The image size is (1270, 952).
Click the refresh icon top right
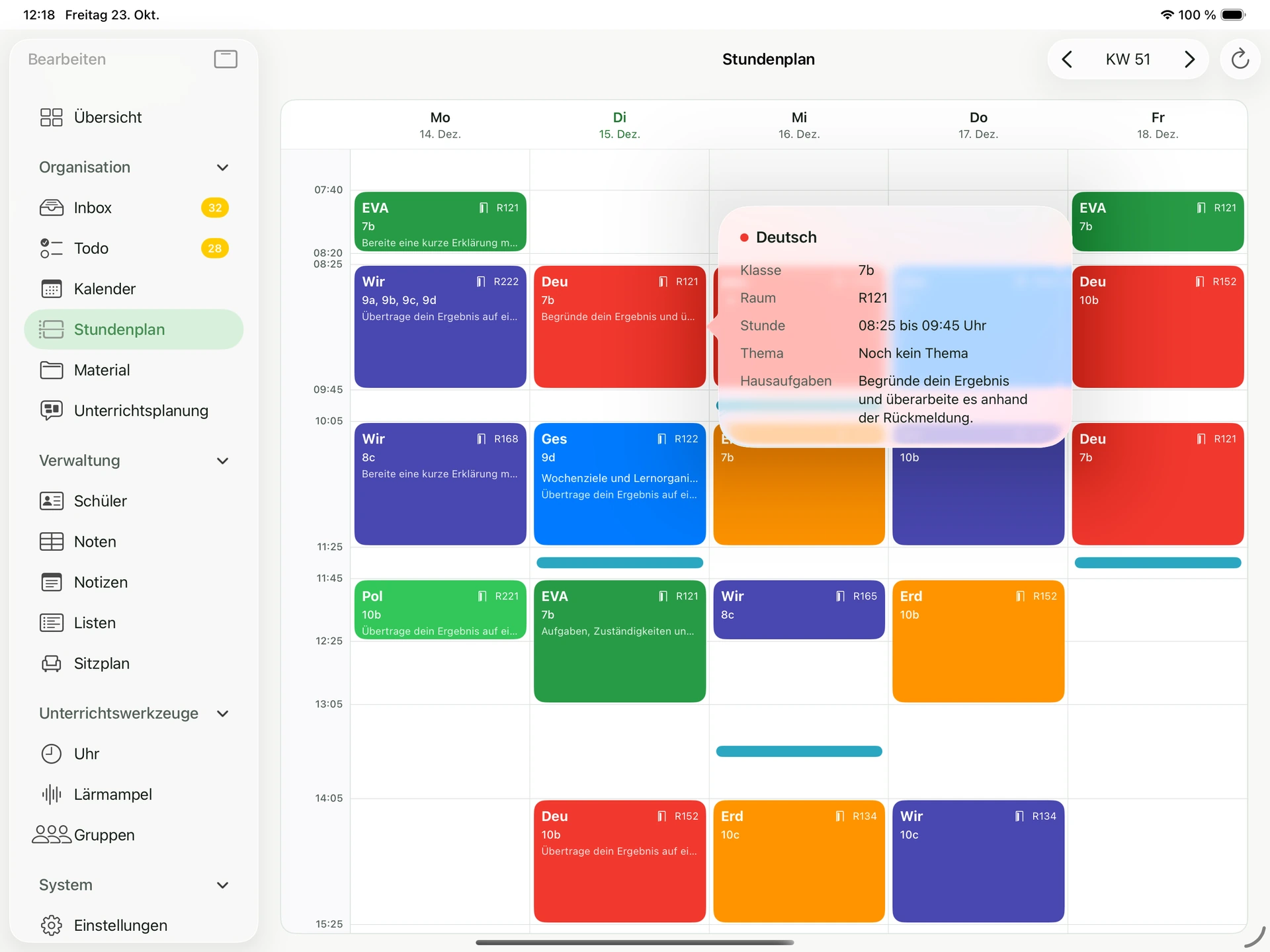[1240, 59]
